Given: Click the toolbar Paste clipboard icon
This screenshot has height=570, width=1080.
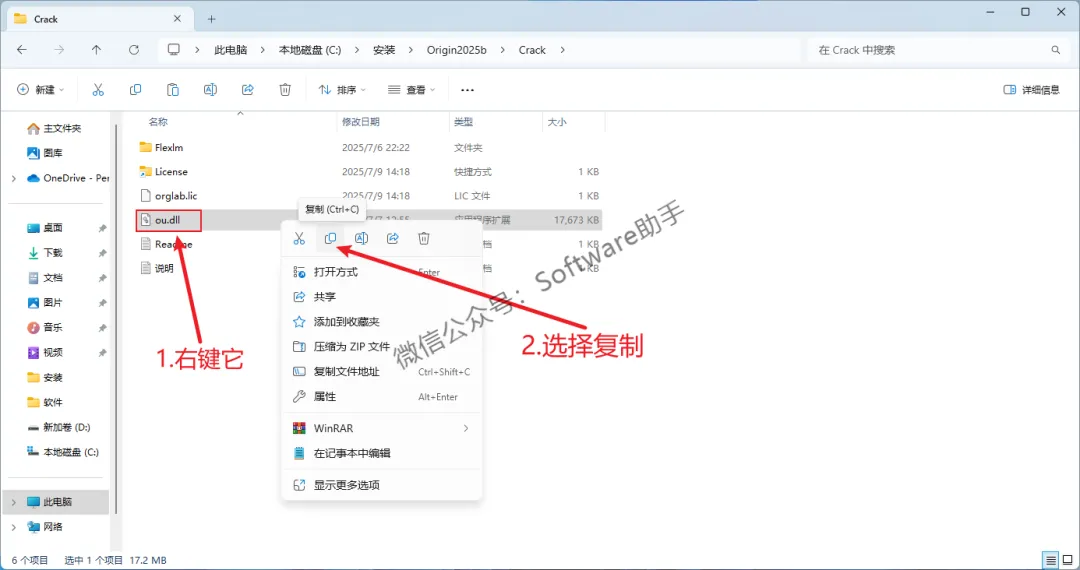Looking at the screenshot, I should 173,89.
